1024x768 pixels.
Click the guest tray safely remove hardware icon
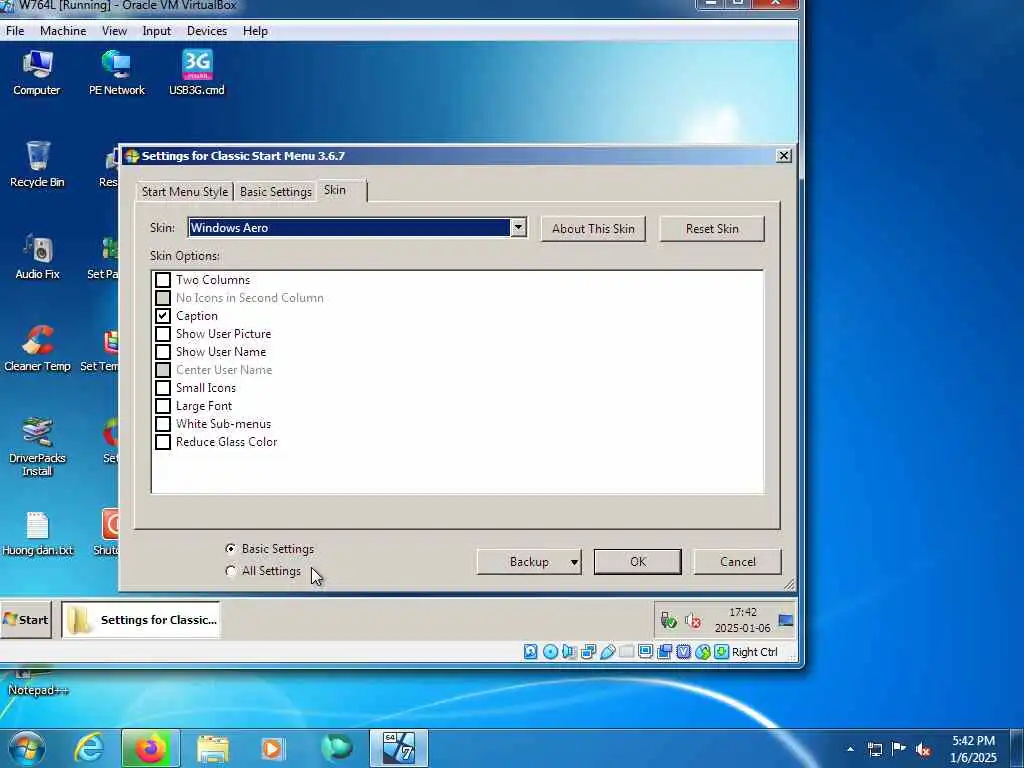pyautogui.click(x=668, y=620)
